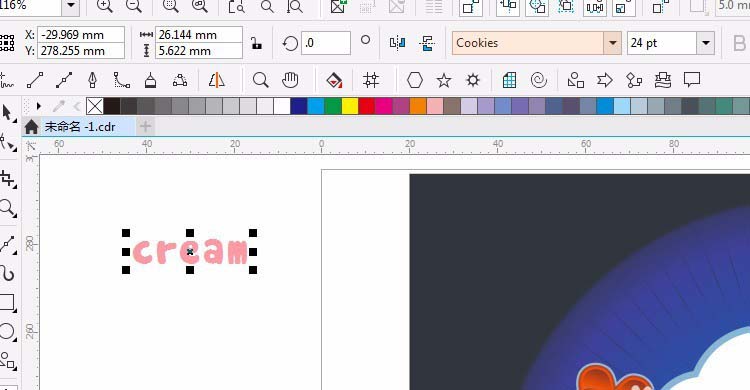
Task: Select the Bezier tool with filled nodes
Action: click(64, 80)
